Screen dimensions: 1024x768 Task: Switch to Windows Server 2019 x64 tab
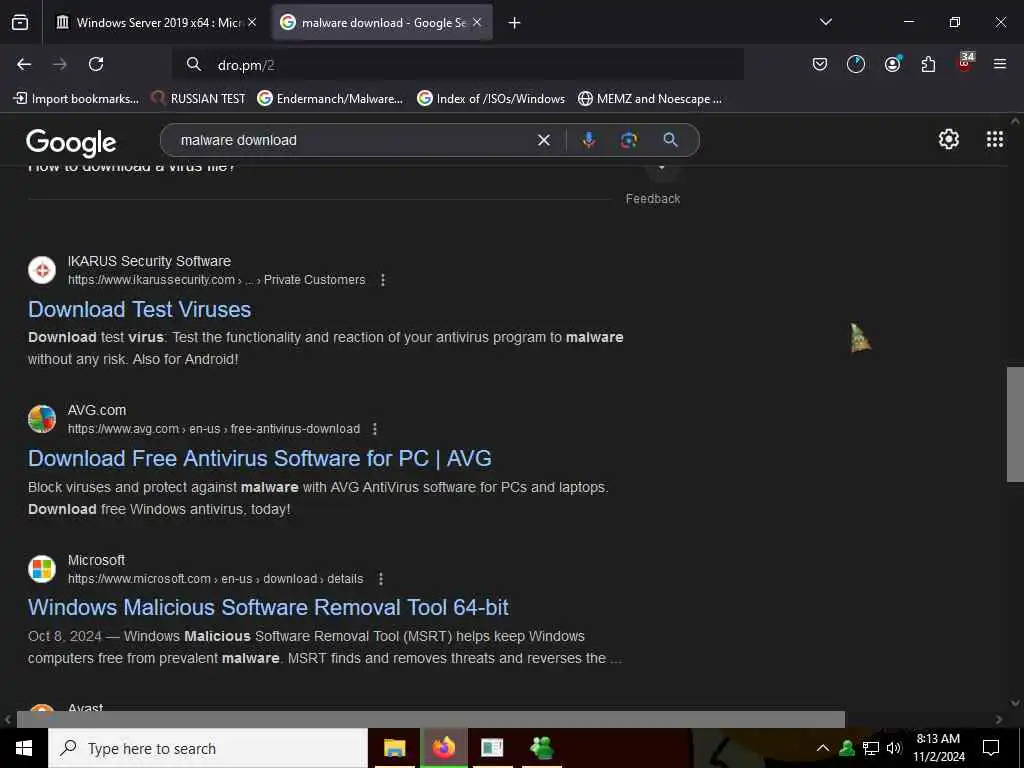click(x=157, y=23)
